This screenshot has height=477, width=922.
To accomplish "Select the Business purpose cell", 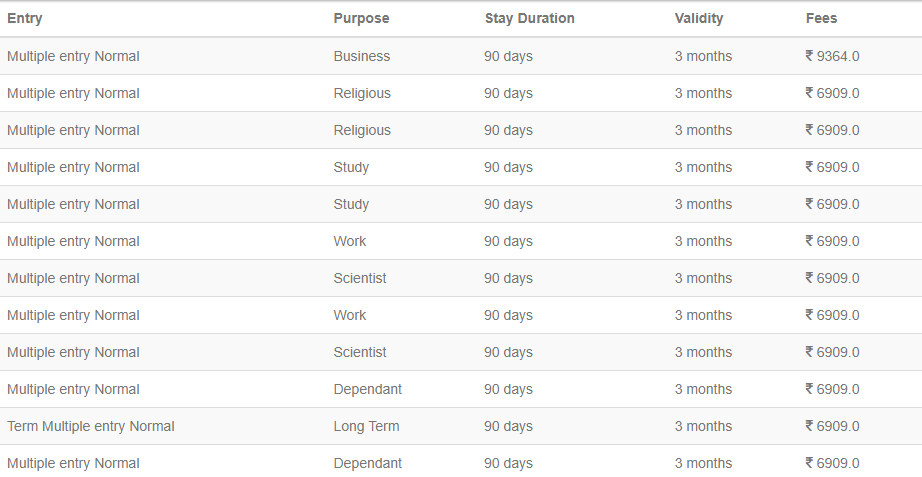I will point(362,56).
